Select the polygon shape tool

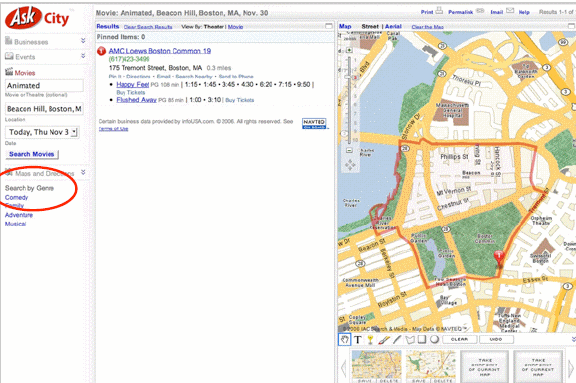pyautogui.click(x=410, y=340)
